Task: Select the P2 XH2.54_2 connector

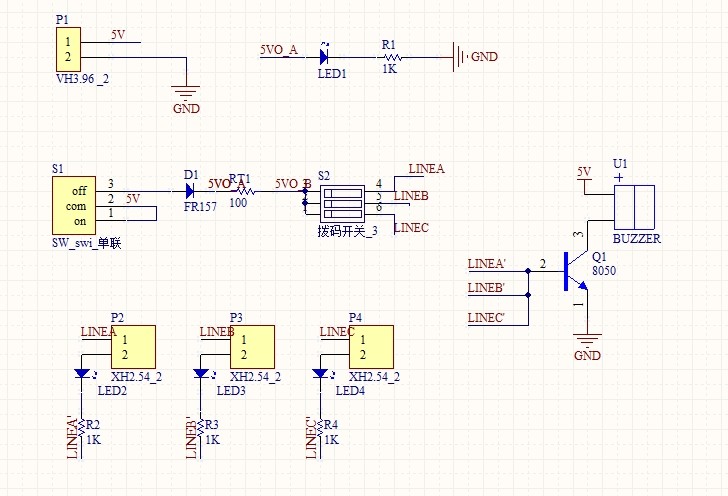Action: click(133, 347)
